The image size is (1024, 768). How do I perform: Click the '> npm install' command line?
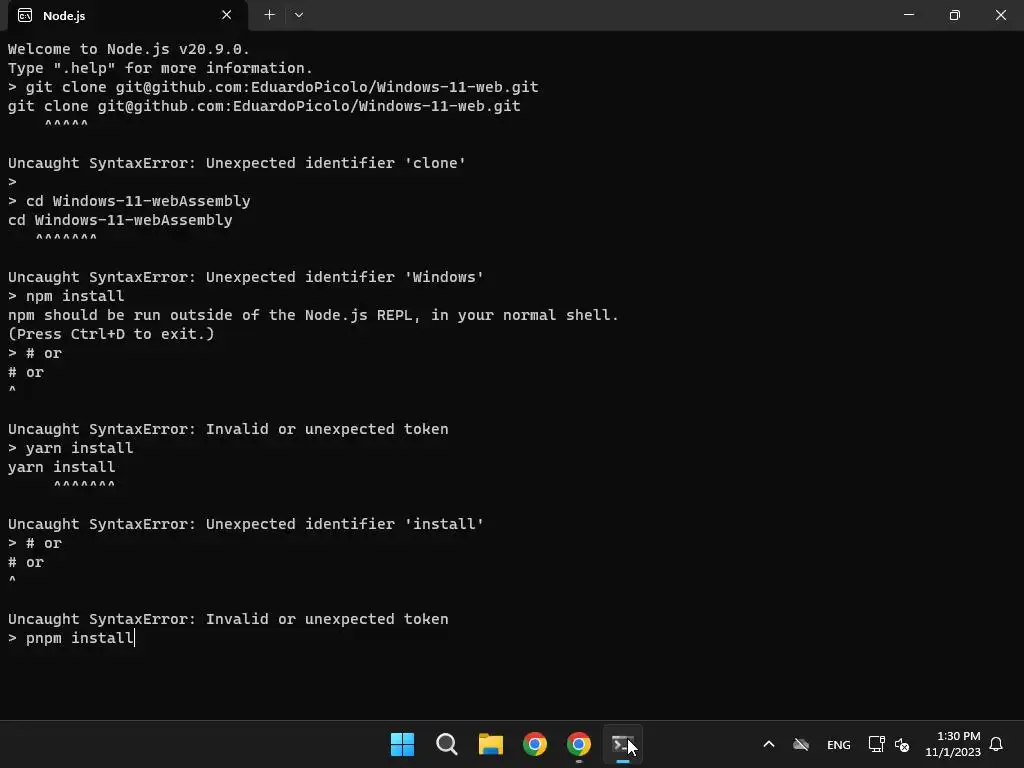66,296
